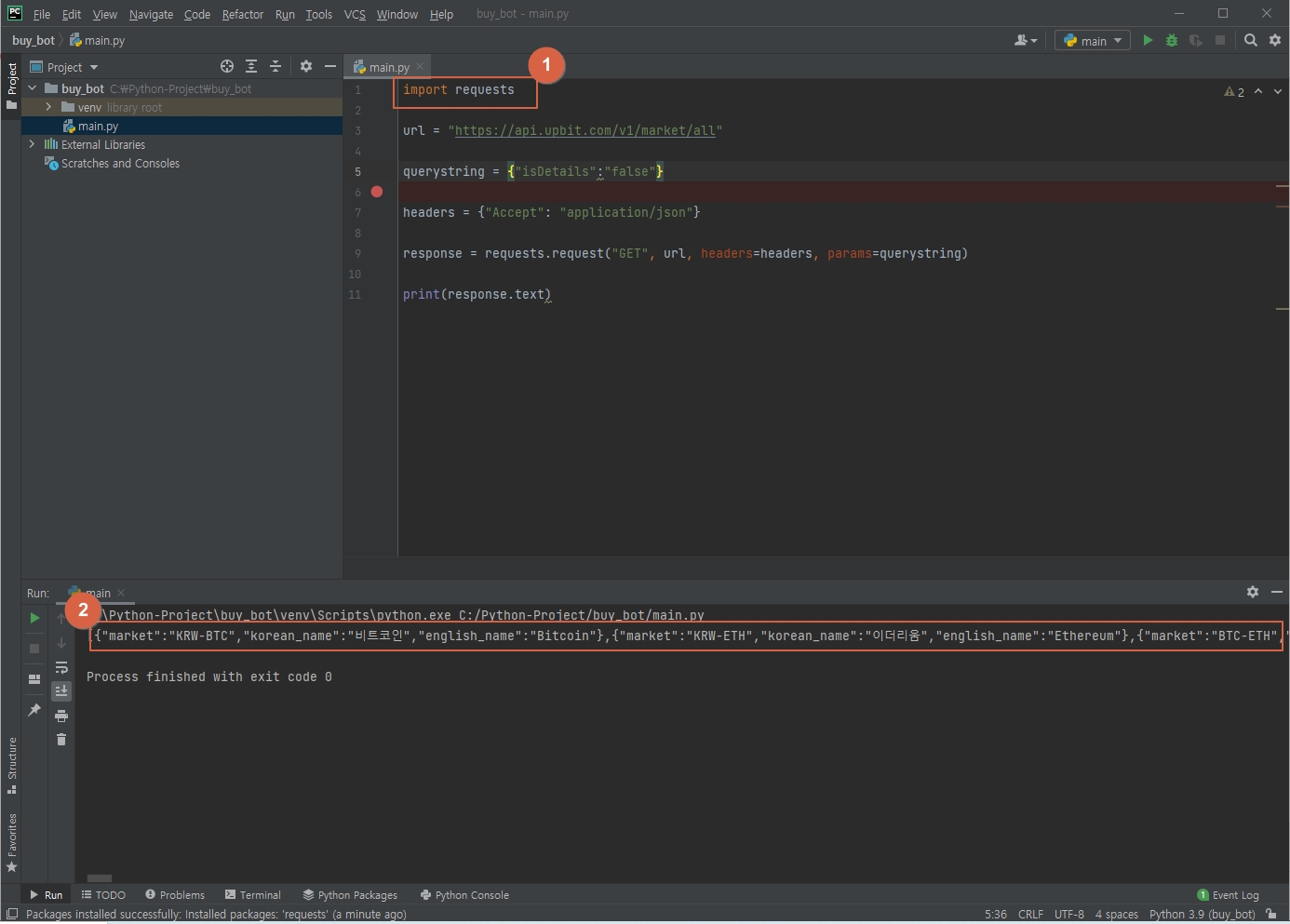Run with coverage icon in toolbar
The height and width of the screenshot is (924, 1290).
pos(1196,40)
